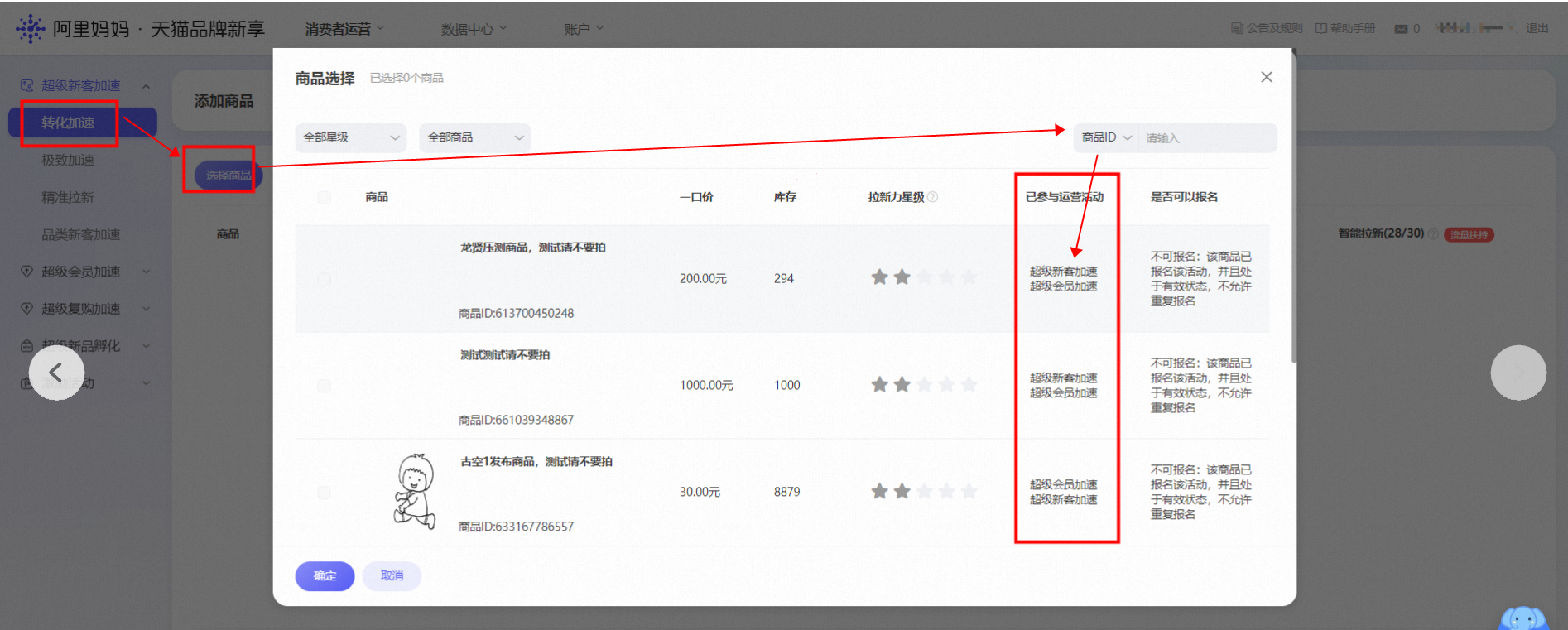Click the mail message icon
Screen dimensions: 1568x630
pyautogui.click(x=1401, y=29)
